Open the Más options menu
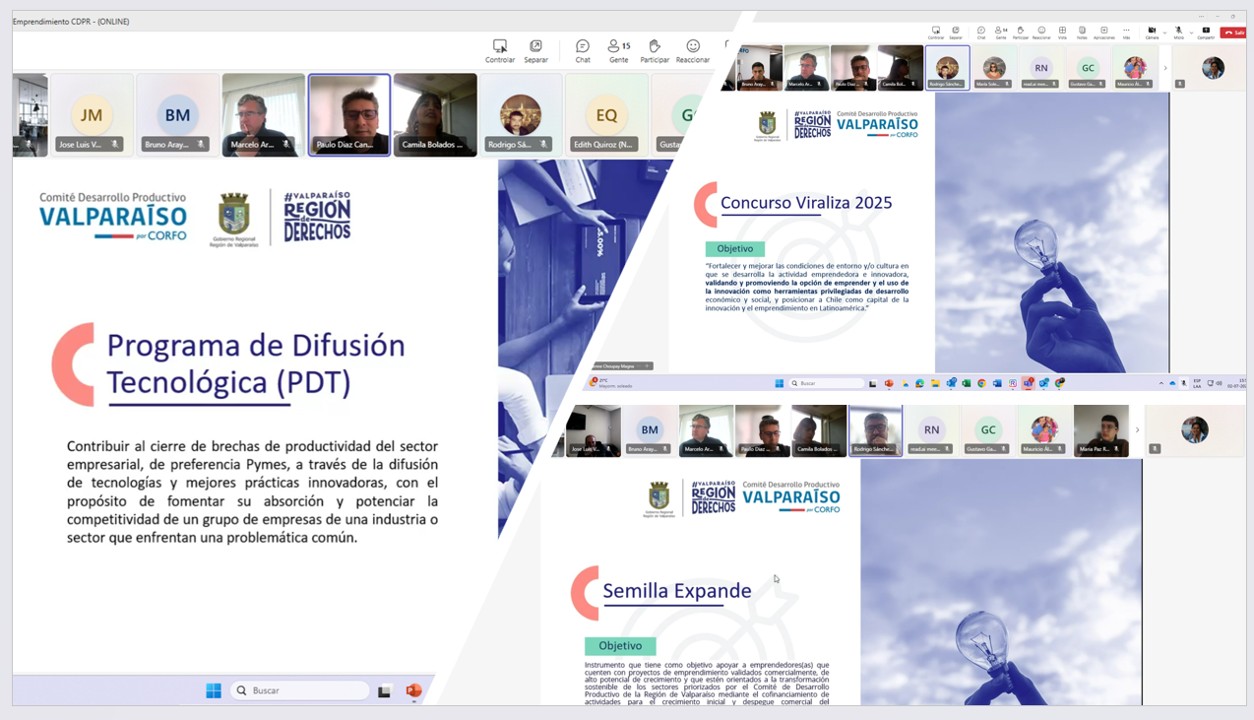The height and width of the screenshot is (720, 1254). point(1126,32)
